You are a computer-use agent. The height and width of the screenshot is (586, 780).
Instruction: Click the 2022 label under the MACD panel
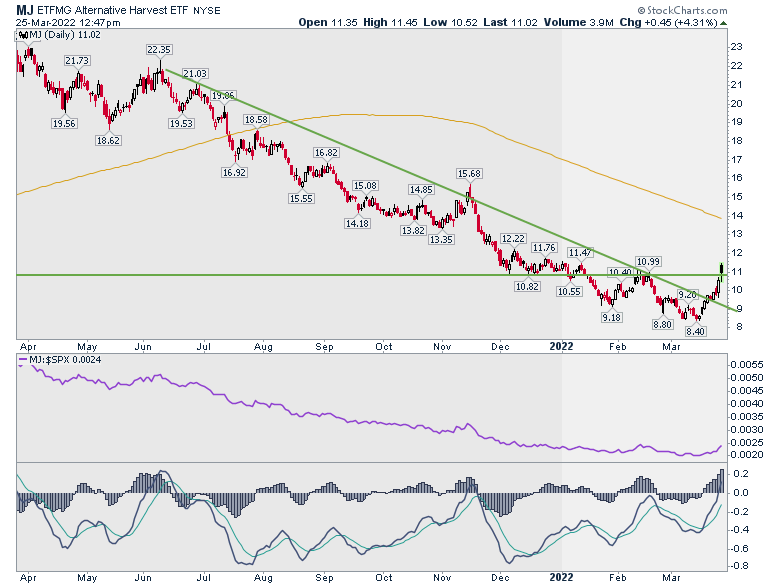(x=561, y=577)
